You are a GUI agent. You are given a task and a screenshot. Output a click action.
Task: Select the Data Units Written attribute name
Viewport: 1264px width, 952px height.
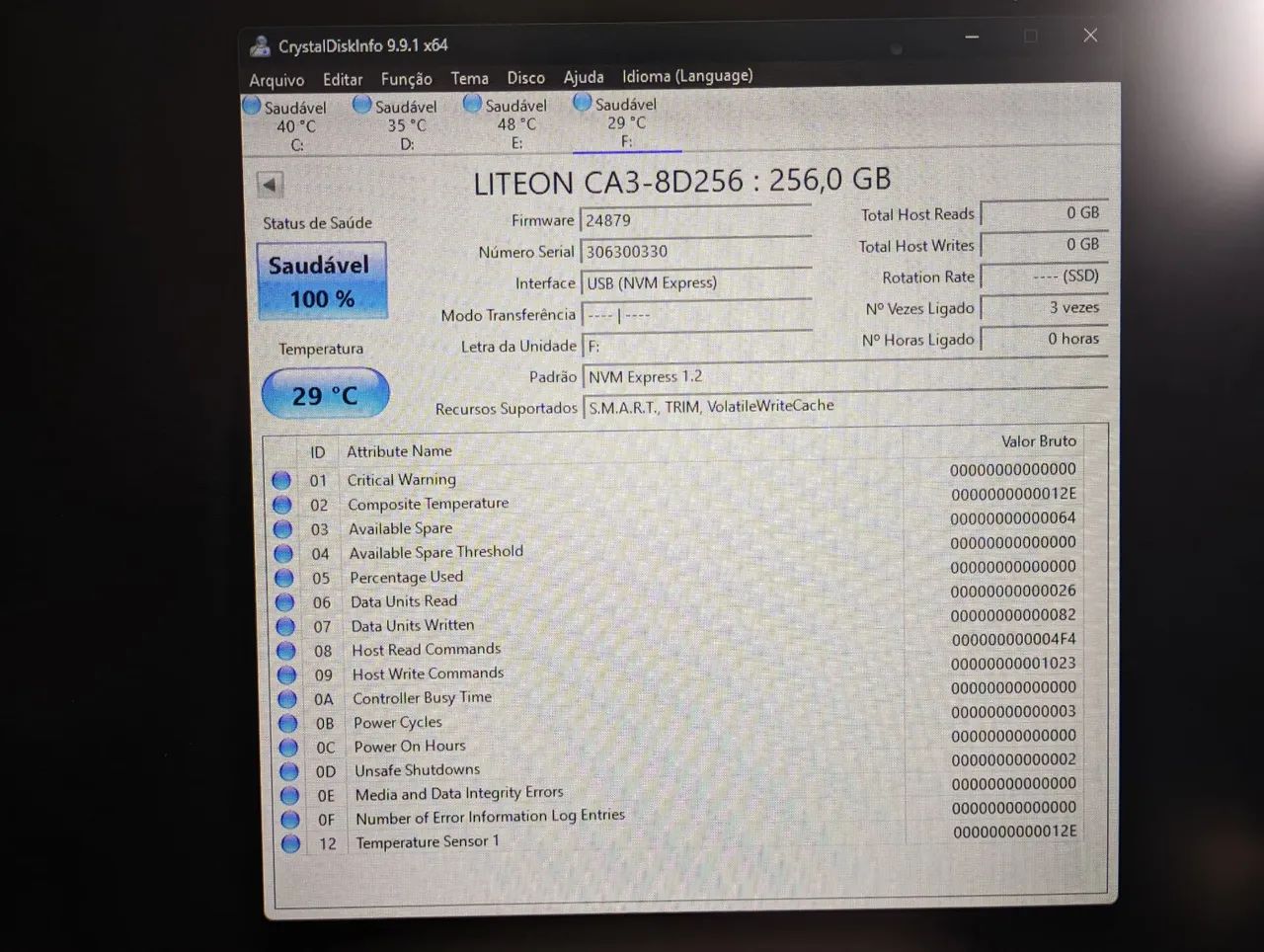click(413, 625)
